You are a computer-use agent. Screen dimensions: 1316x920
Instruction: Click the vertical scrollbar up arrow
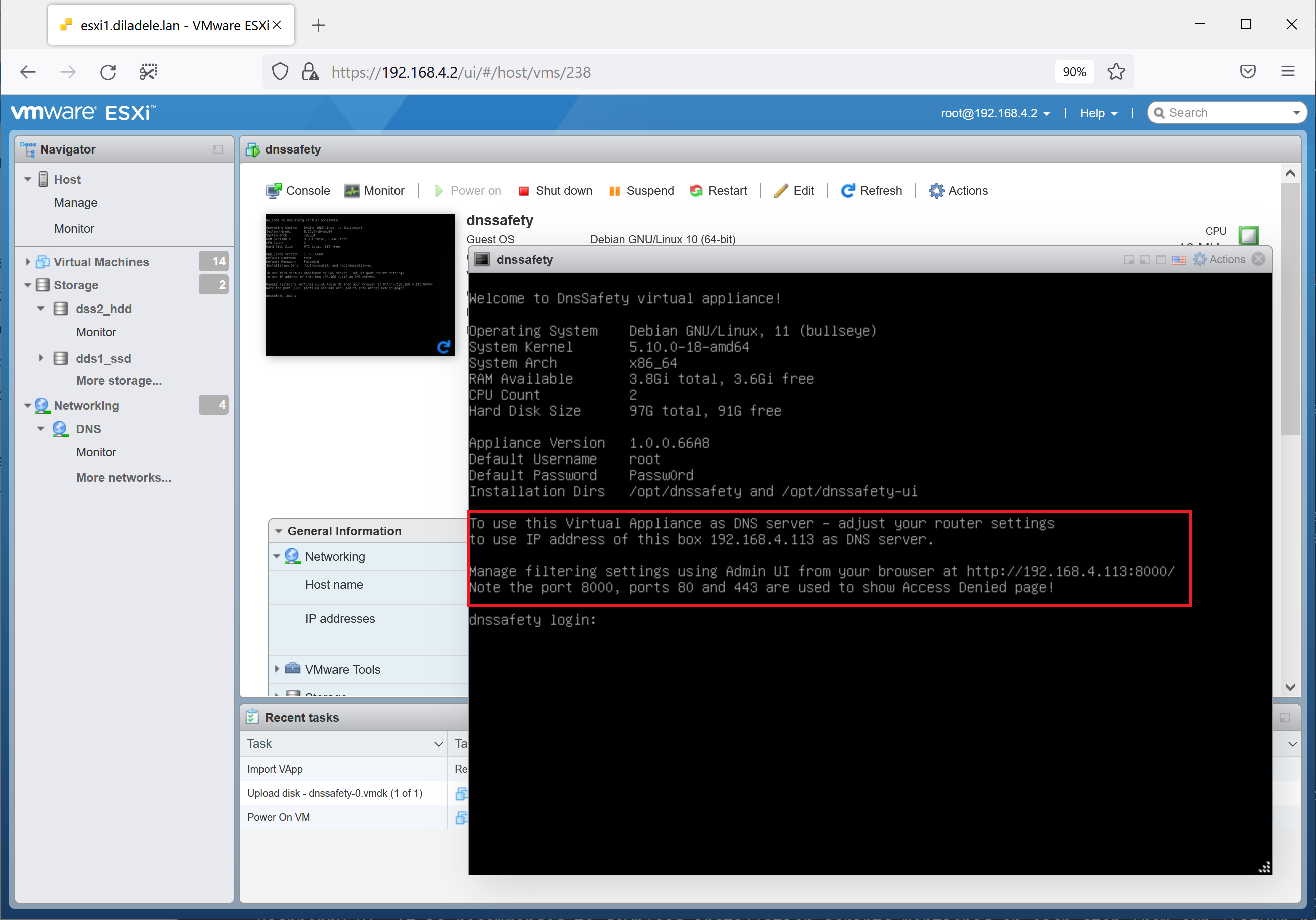[1290, 173]
